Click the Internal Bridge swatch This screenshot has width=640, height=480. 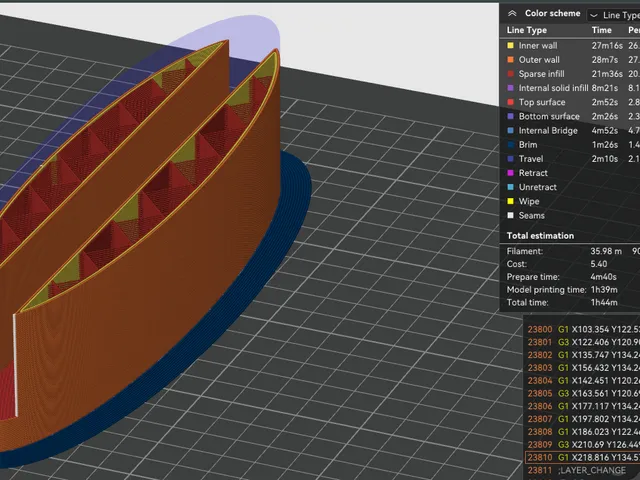tap(510, 131)
